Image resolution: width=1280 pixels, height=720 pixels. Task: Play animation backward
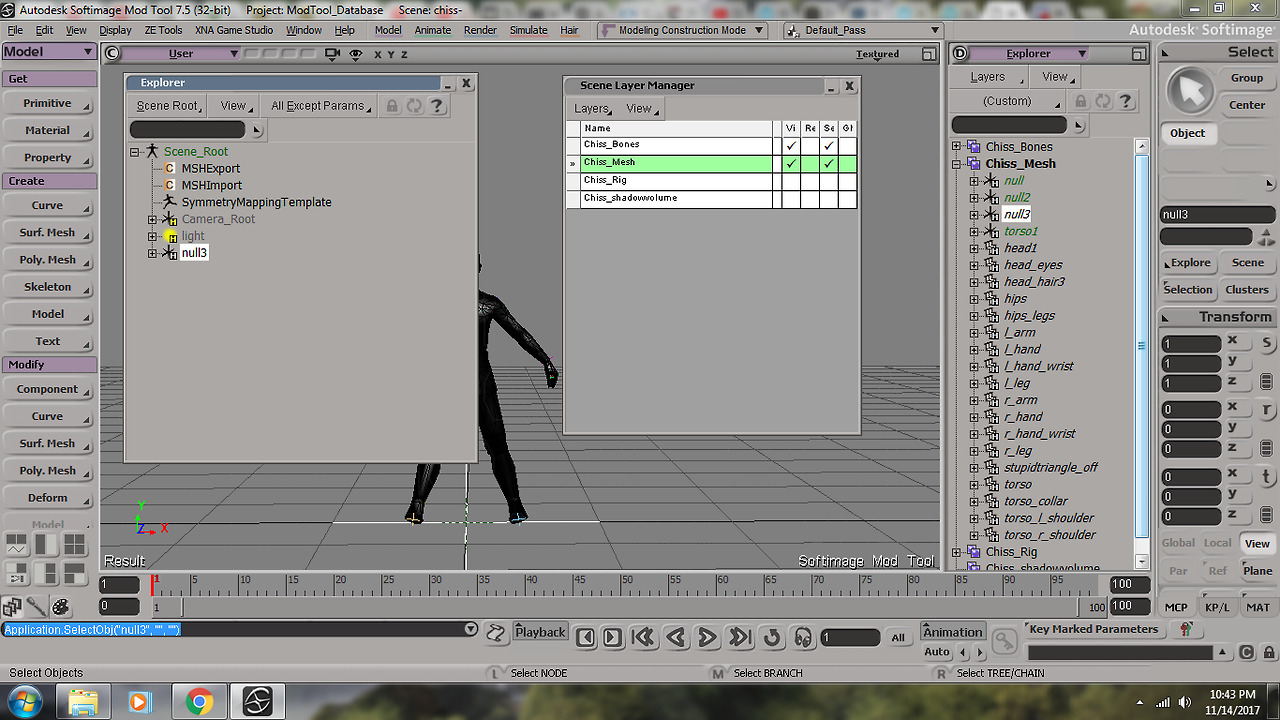pos(675,637)
